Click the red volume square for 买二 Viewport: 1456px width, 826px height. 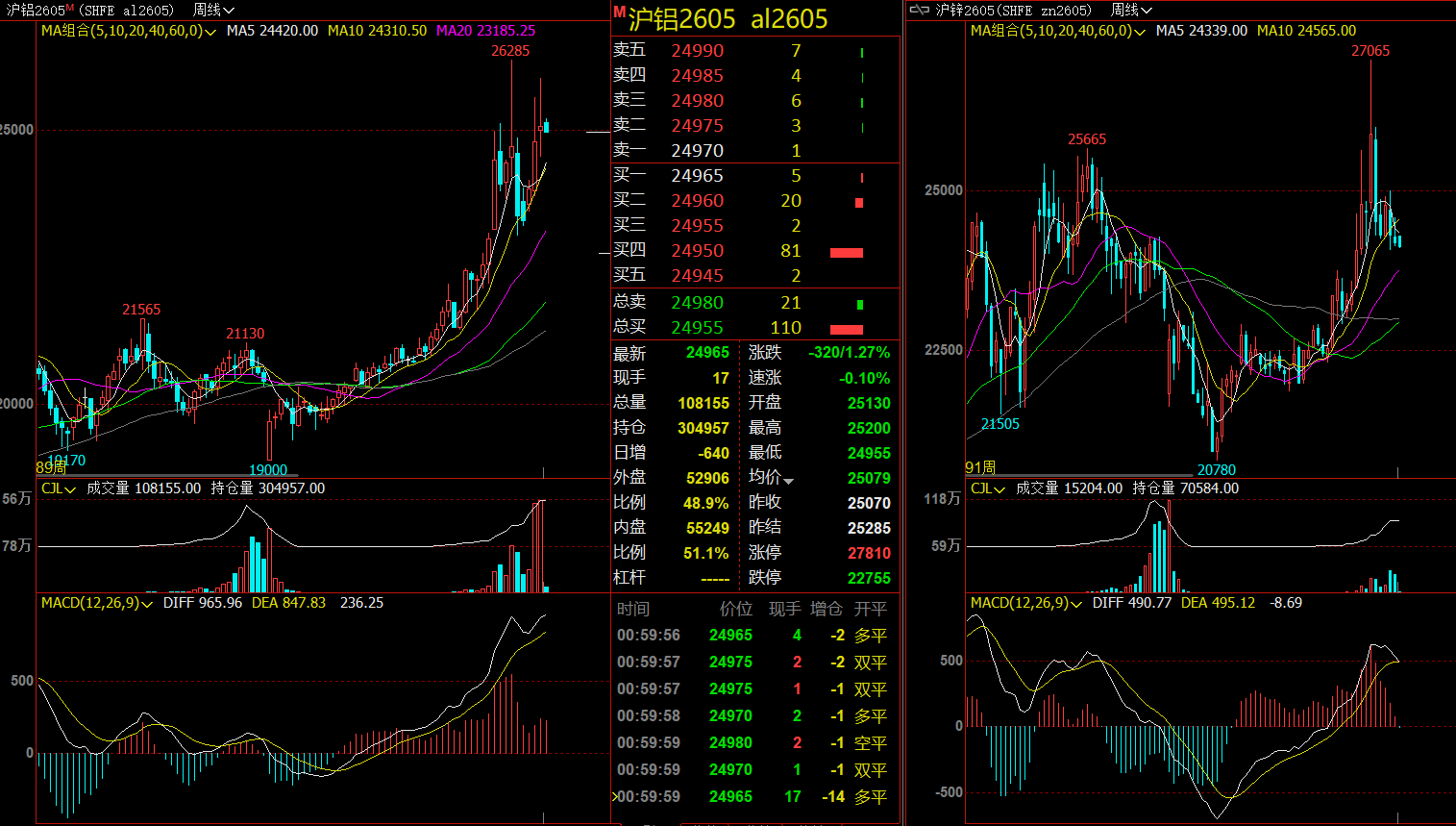[859, 202]
